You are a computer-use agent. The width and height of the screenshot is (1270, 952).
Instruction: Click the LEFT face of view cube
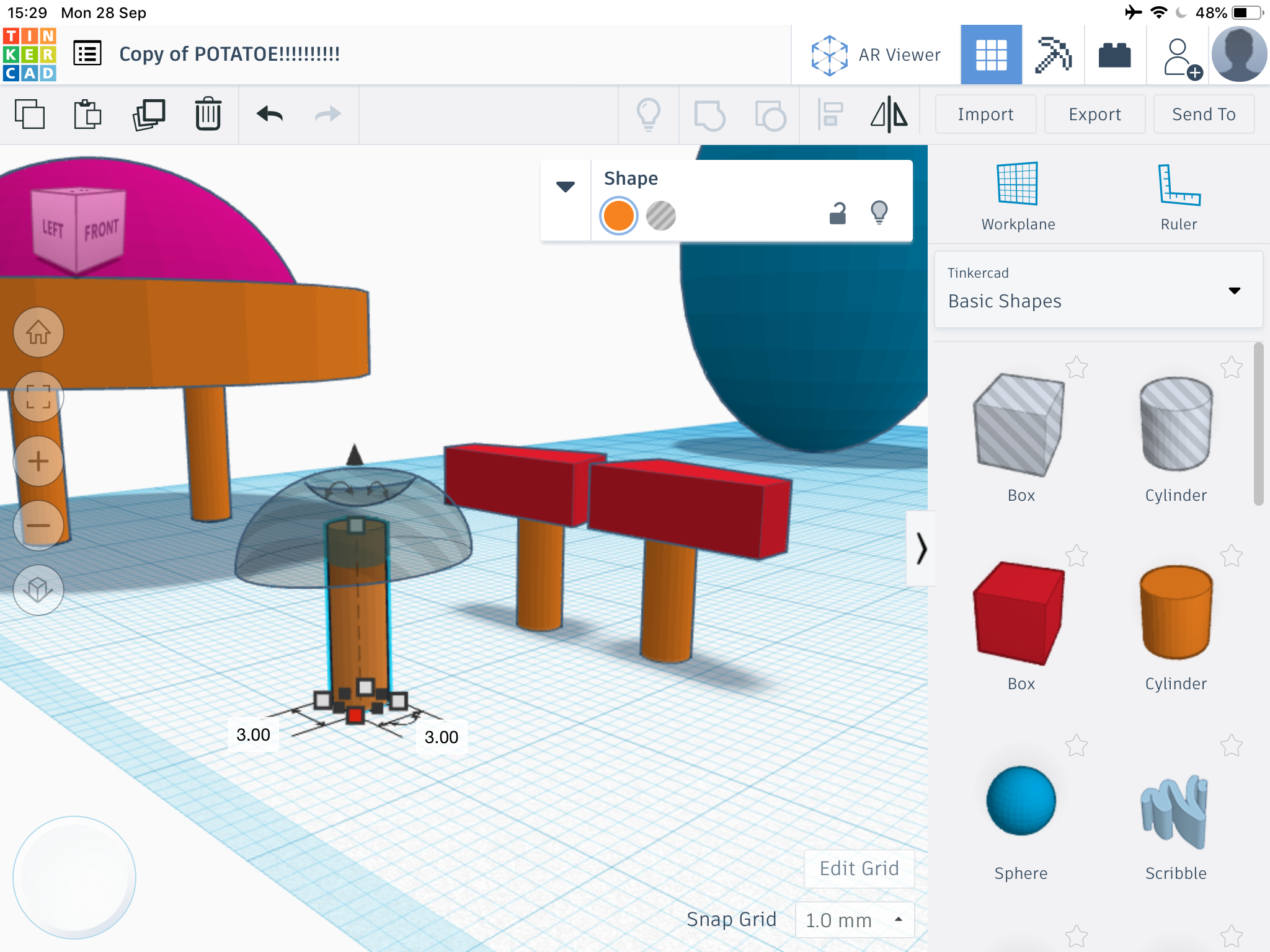pos(53,229)
